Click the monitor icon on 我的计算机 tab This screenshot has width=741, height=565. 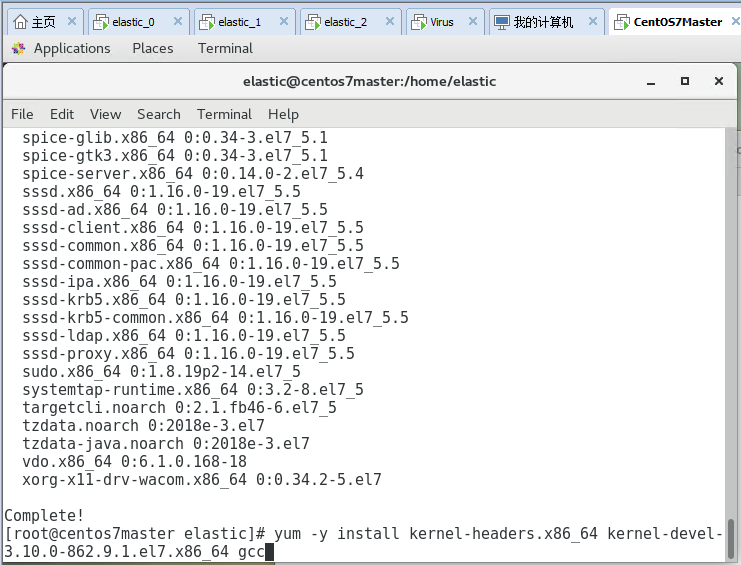(501, 22)
